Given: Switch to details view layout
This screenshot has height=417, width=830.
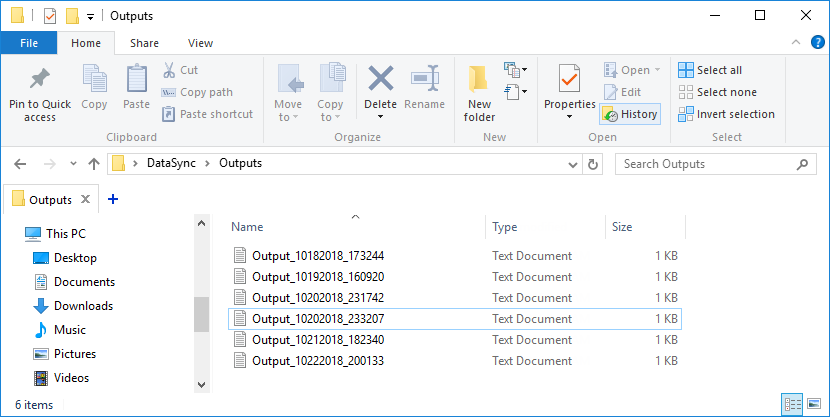Looking at the screenshot, I should (794, 404).
